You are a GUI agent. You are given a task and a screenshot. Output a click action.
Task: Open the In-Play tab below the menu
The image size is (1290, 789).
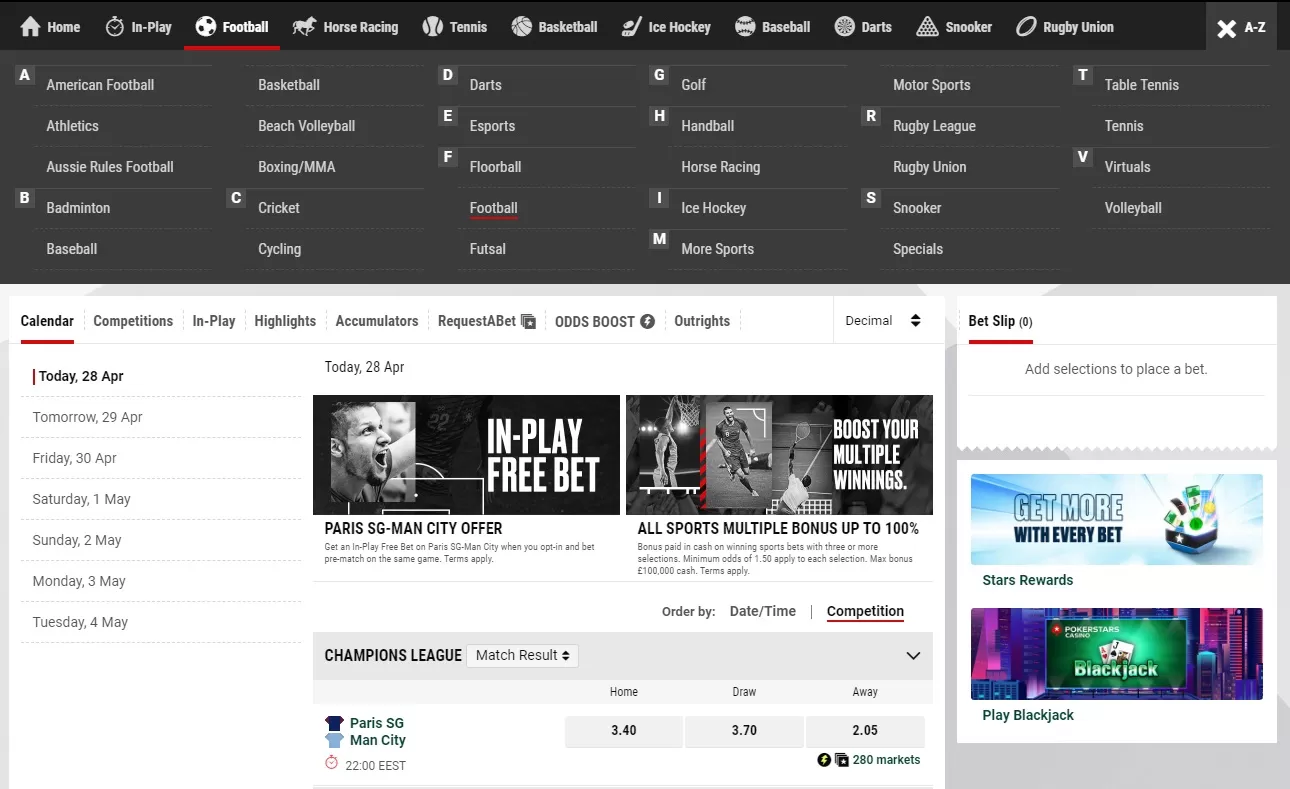tap(214, 321)
